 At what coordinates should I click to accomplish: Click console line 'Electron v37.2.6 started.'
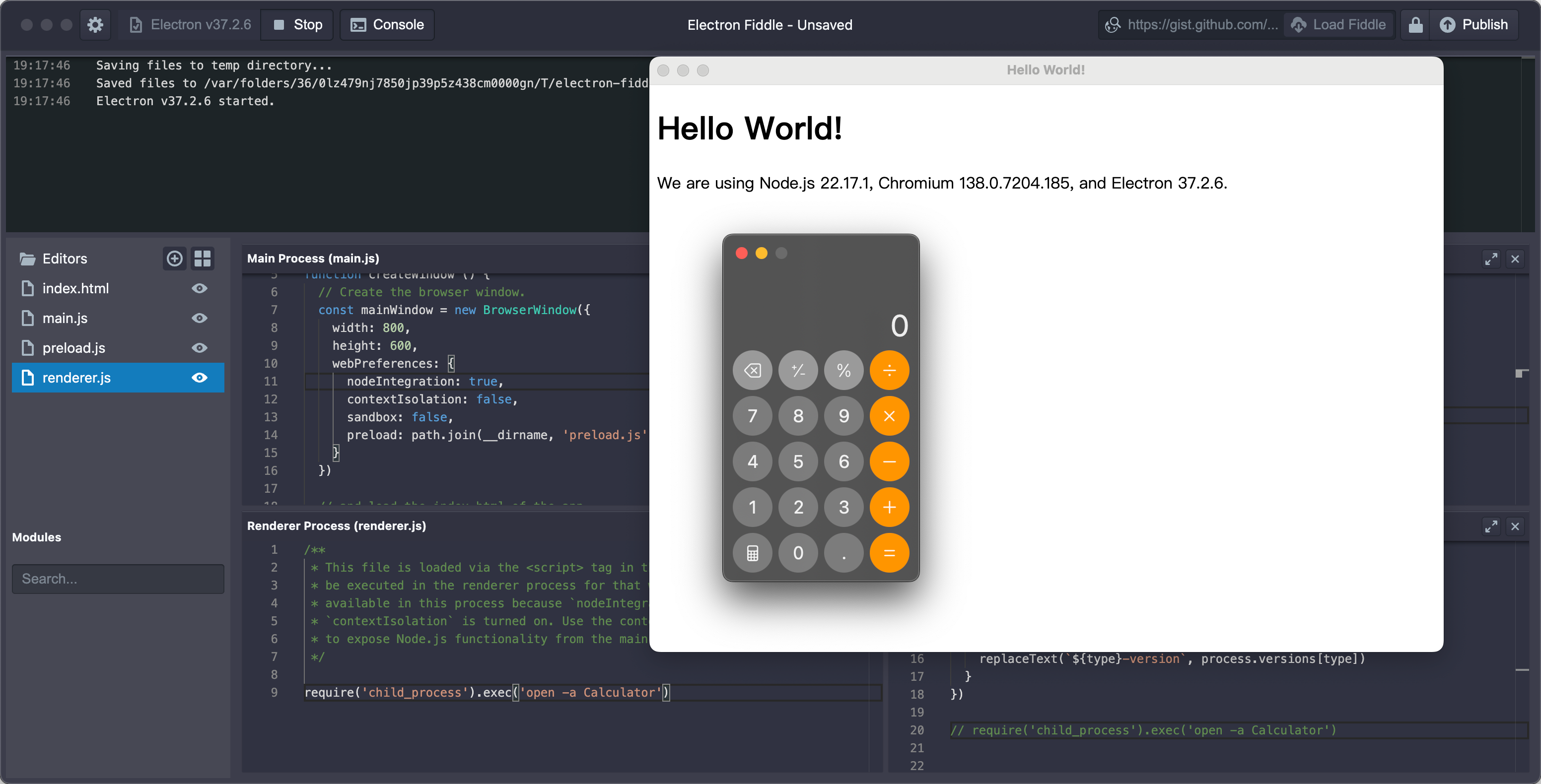point(186,101)
